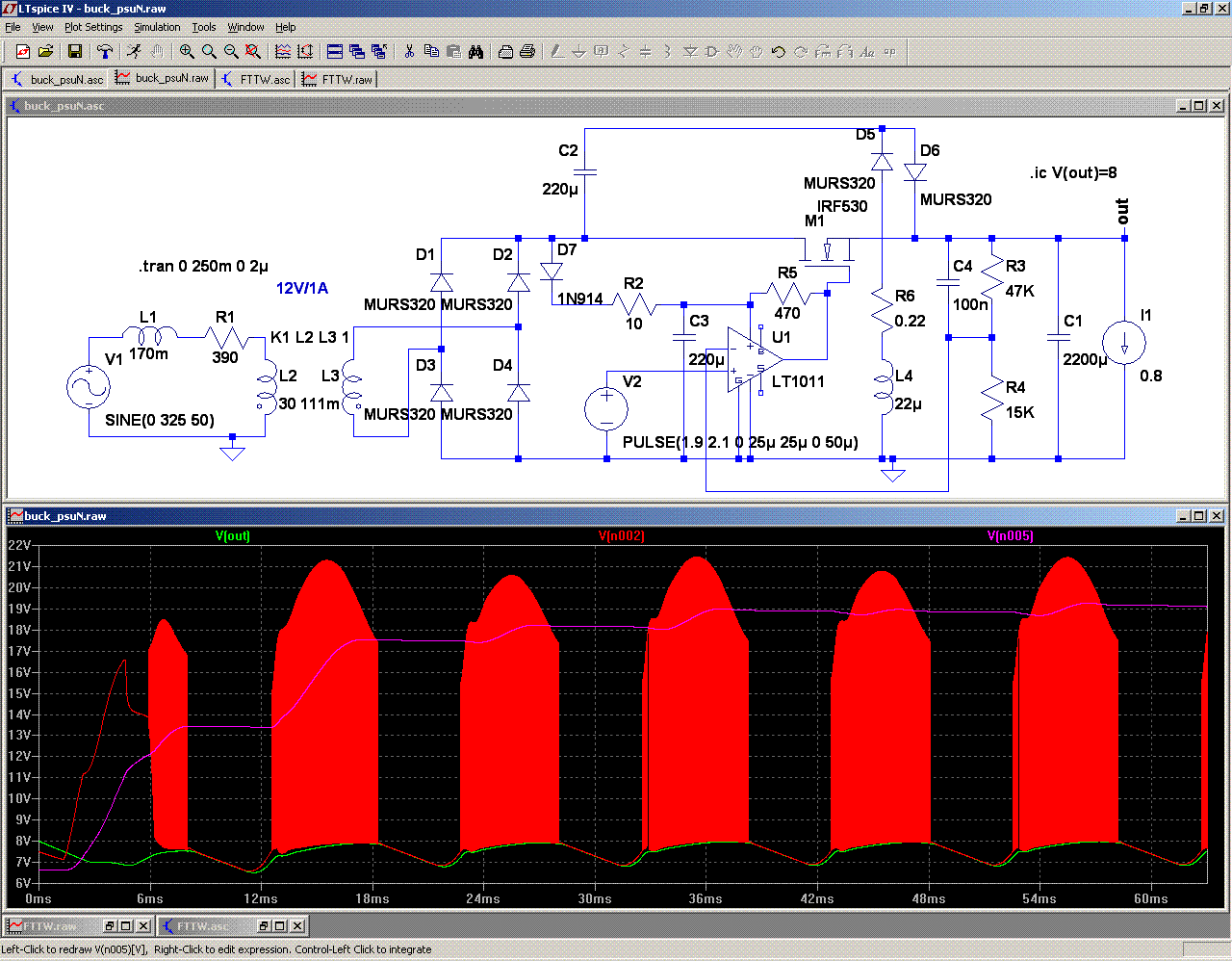1232x961 pixels.
Task: Open the Plot Settings menu
Action: [x=93, y=27]
